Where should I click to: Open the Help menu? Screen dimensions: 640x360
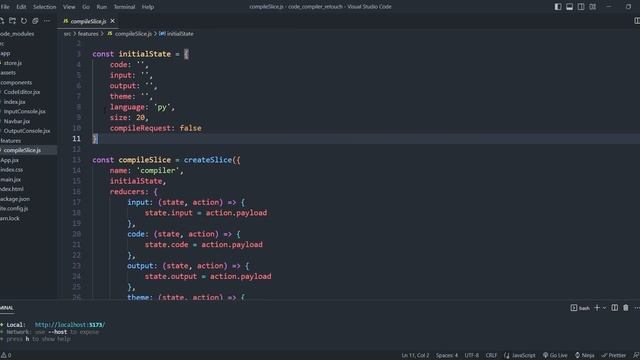coord(148,7)
